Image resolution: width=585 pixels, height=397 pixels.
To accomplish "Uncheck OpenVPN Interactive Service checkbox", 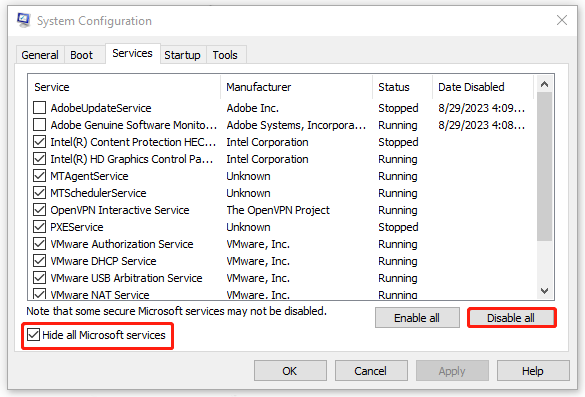I will [40, 210].
